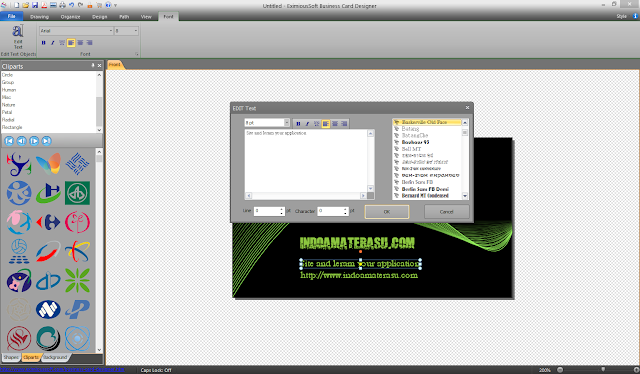Click the OK button in the dialog

pyautogui.click(x=387, y=211)
